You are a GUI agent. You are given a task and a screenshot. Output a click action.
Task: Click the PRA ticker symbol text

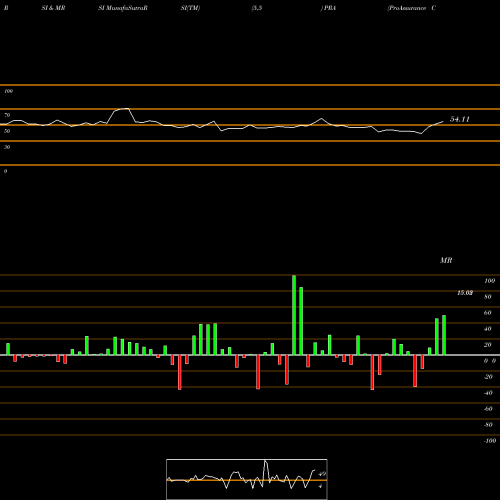329,8
